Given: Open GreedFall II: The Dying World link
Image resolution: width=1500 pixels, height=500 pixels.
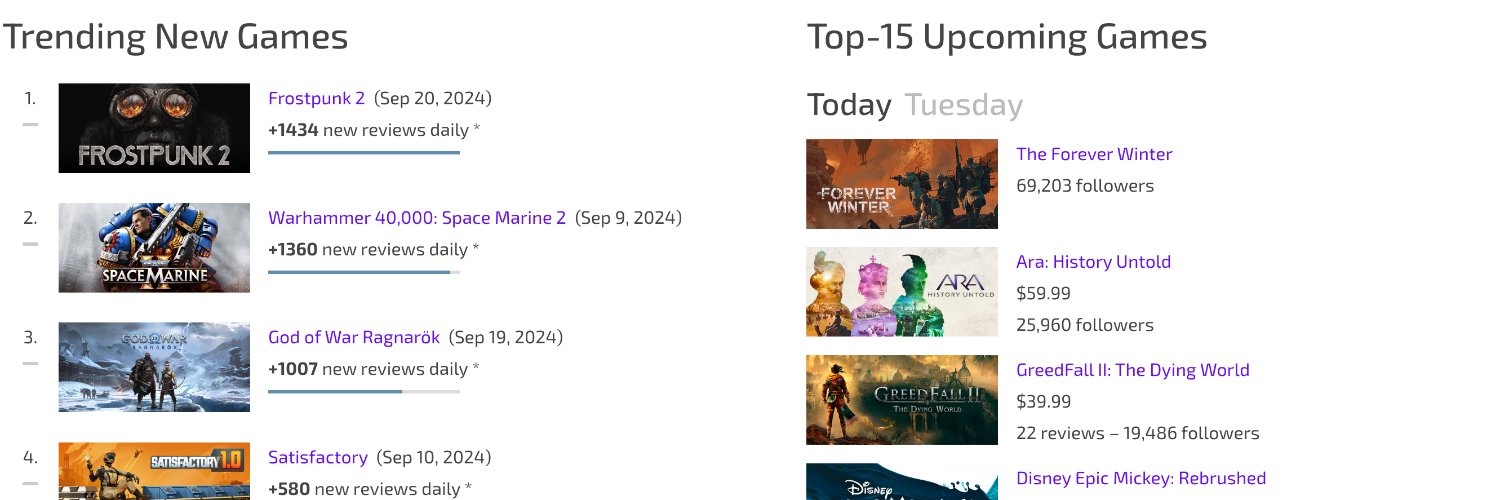Looking at the screenshot, I should pos(1133,370).
